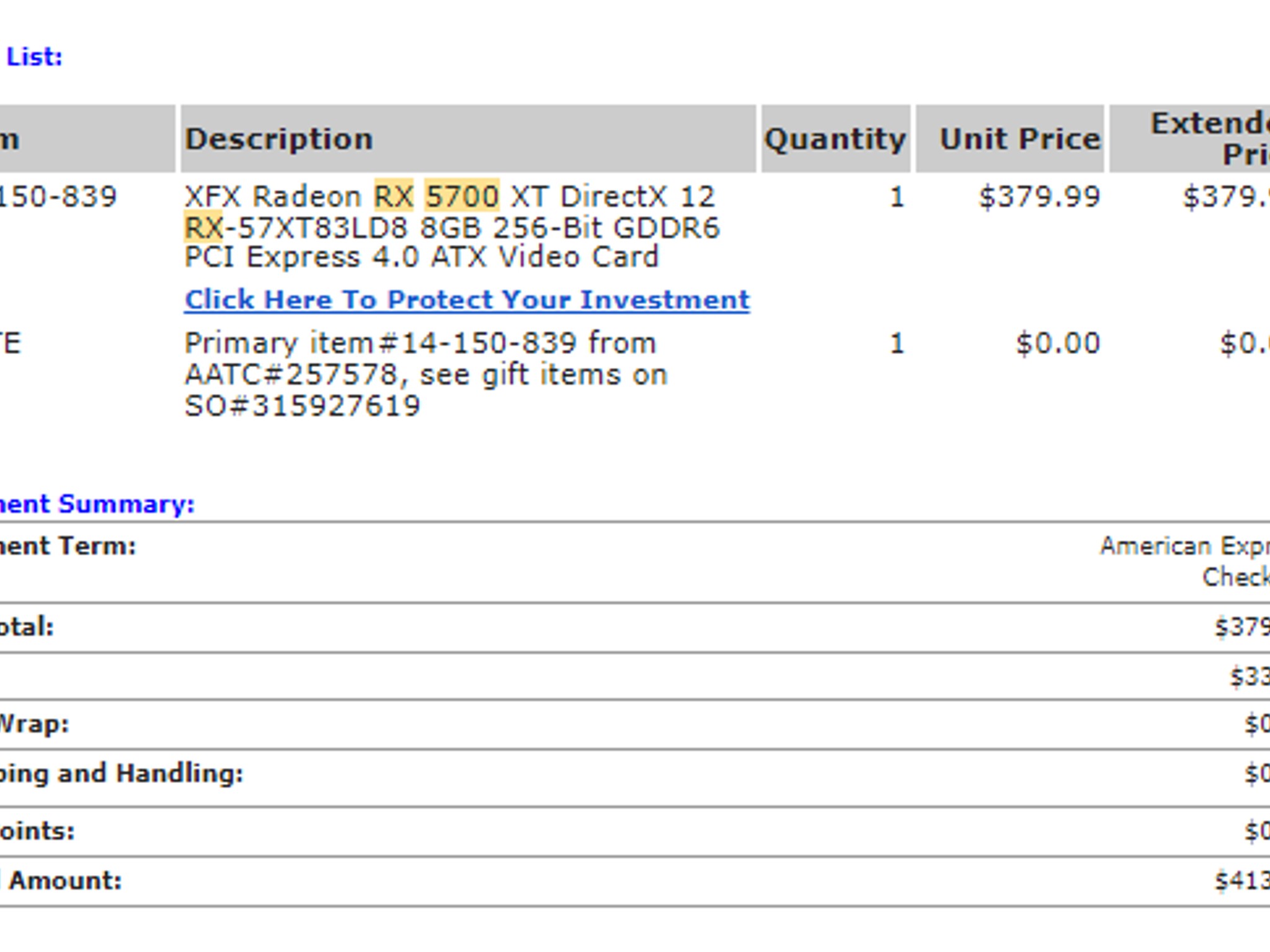Click the $413 total amount value

[1241, 881]
